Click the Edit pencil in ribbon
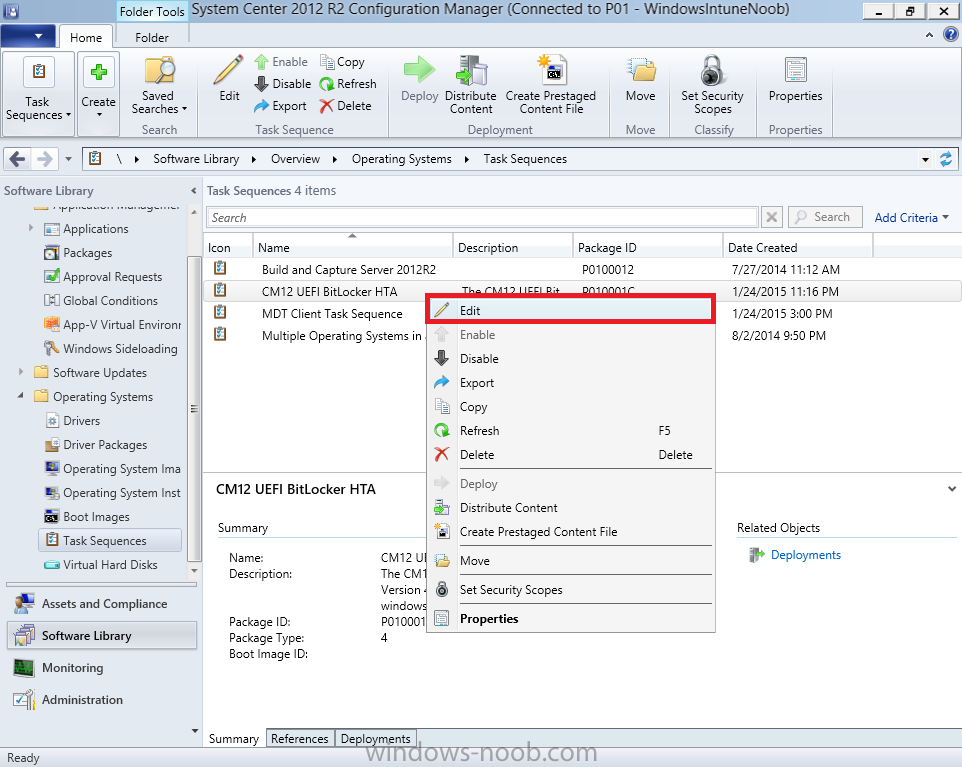962x767 pixels. (229, 79)
